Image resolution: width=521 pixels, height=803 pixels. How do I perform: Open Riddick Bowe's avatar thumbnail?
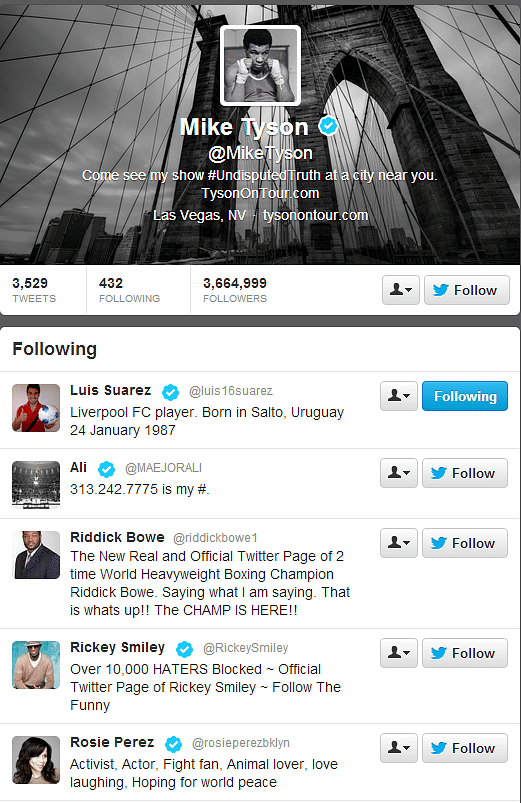point(36,555)
